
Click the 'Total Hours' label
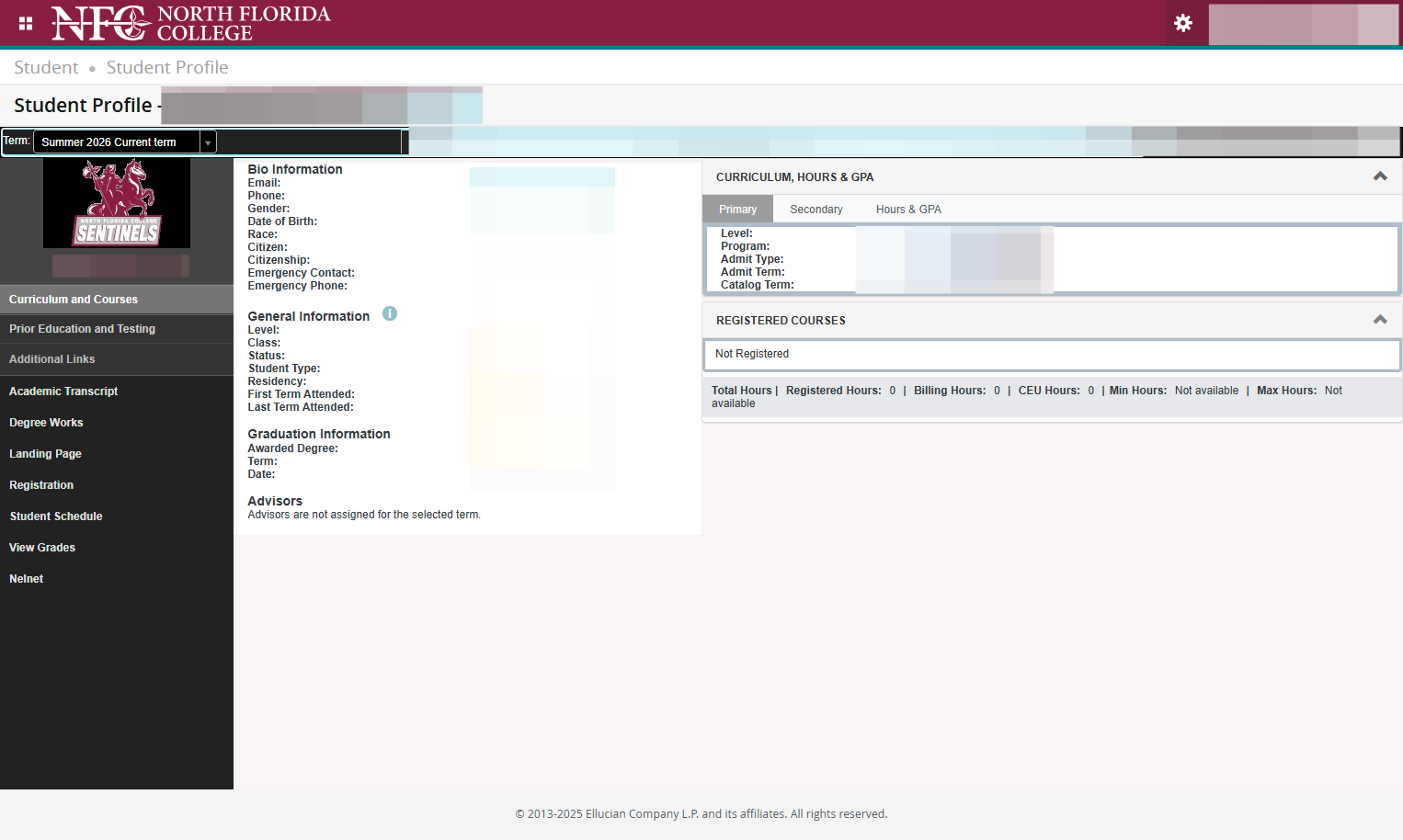point(742,391)
